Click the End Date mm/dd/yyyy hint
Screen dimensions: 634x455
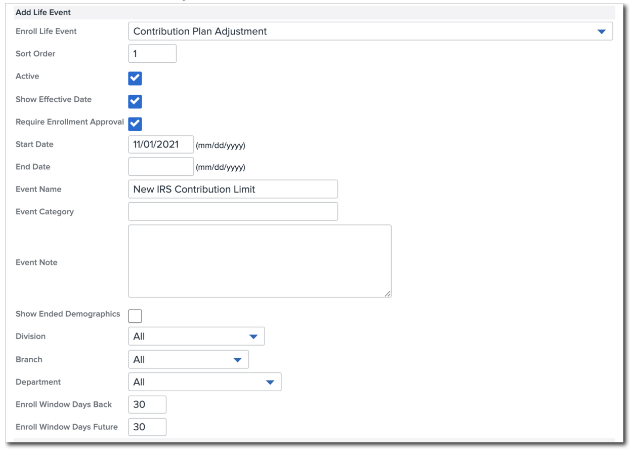(220, 167)
